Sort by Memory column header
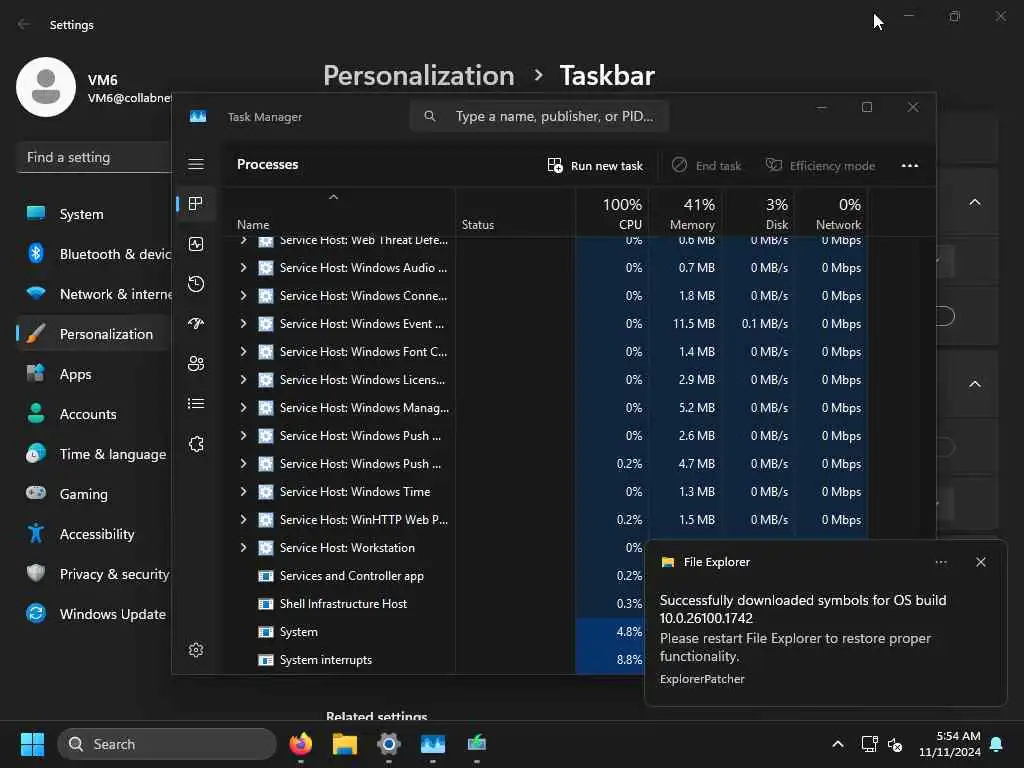Screen dimensions: 1024x768 tap(686, 213)
